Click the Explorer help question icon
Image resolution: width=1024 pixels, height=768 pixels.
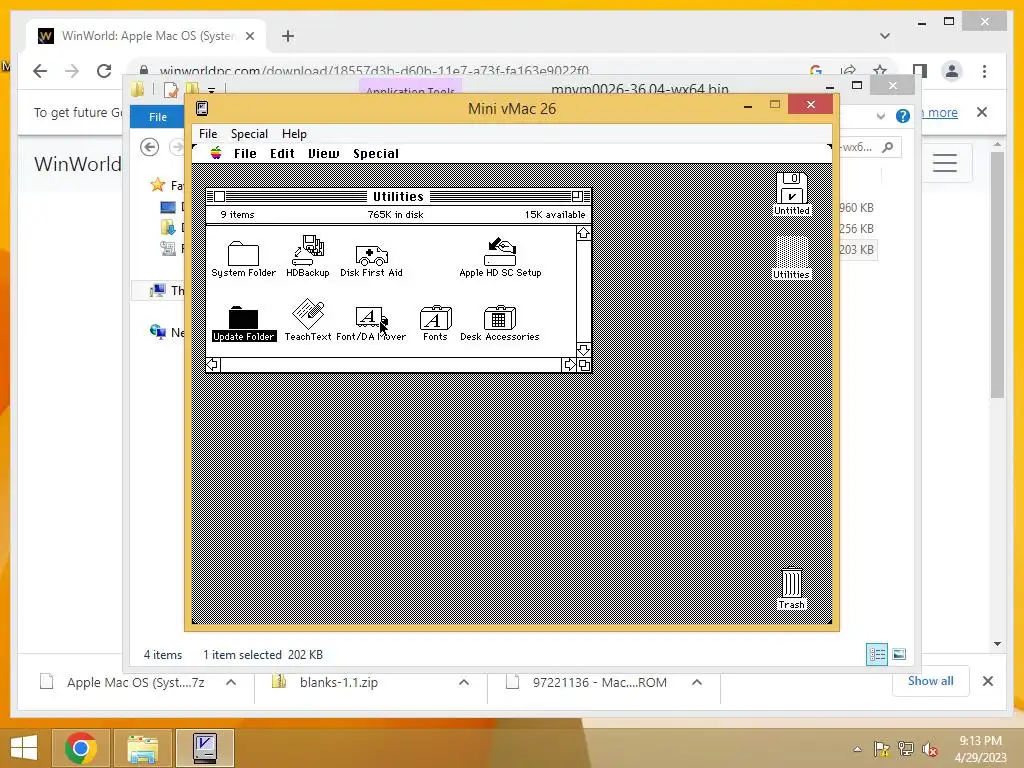tap(903, 116)
